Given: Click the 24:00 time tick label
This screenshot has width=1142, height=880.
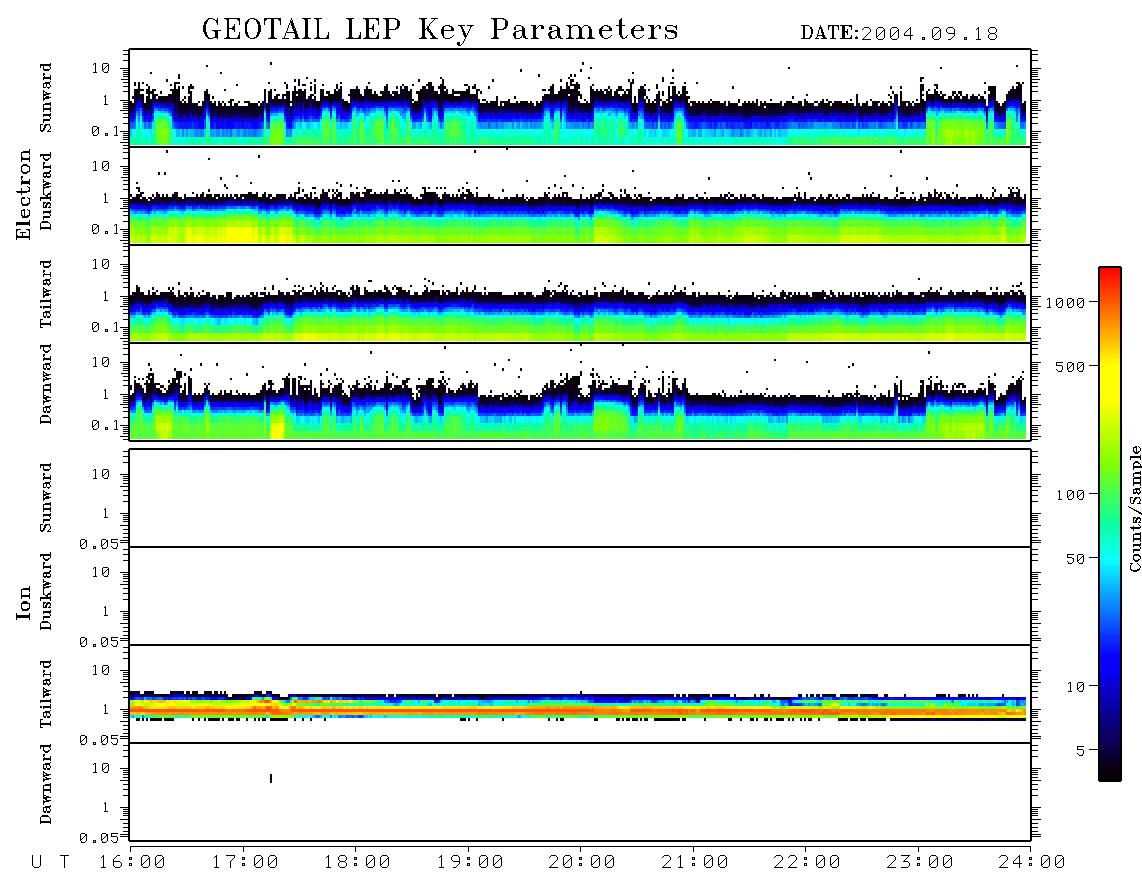Looking at the screenshot, I should tap(1033, 863).
